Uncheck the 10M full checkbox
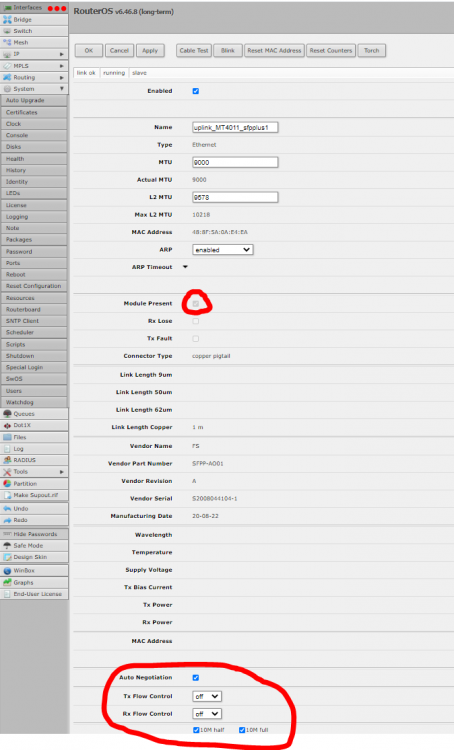Image resolution: width=454 pixels, height=750 pixels. (242, 730)
